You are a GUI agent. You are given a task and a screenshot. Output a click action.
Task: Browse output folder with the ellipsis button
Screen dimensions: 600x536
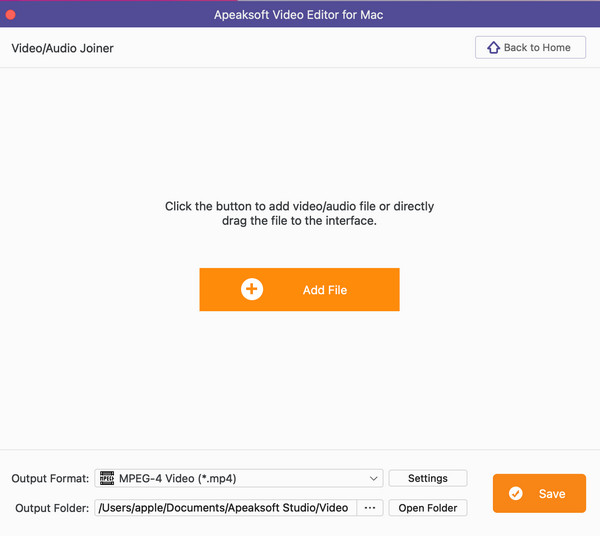coord(370,508)
